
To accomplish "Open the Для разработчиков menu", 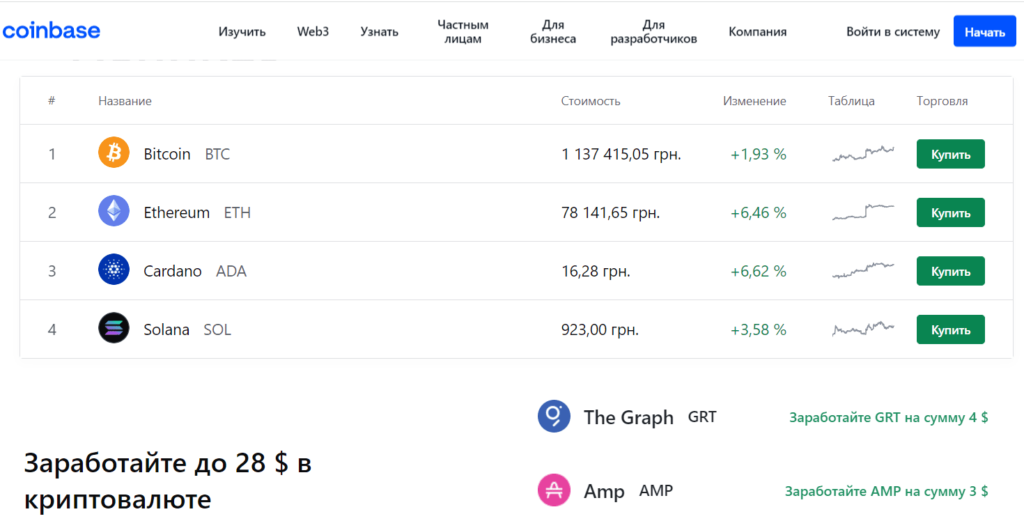I will click(654, 32).
